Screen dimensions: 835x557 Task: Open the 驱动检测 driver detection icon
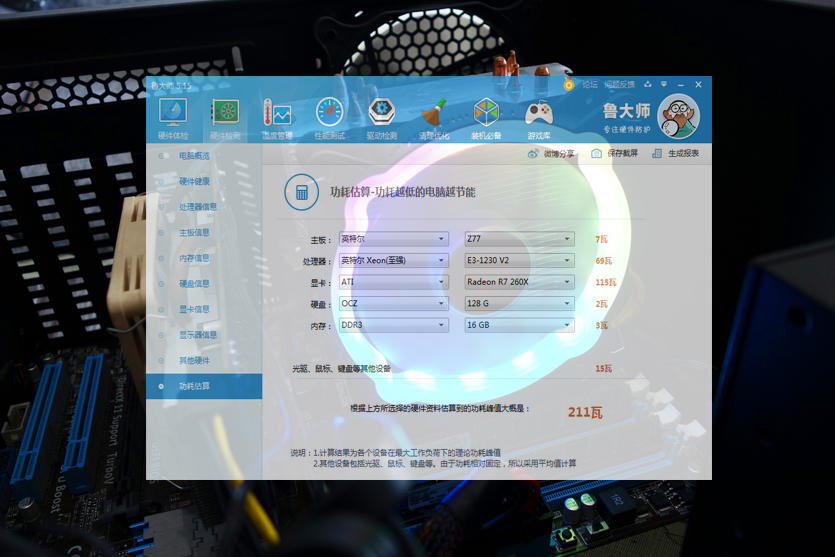pos(381,113)
